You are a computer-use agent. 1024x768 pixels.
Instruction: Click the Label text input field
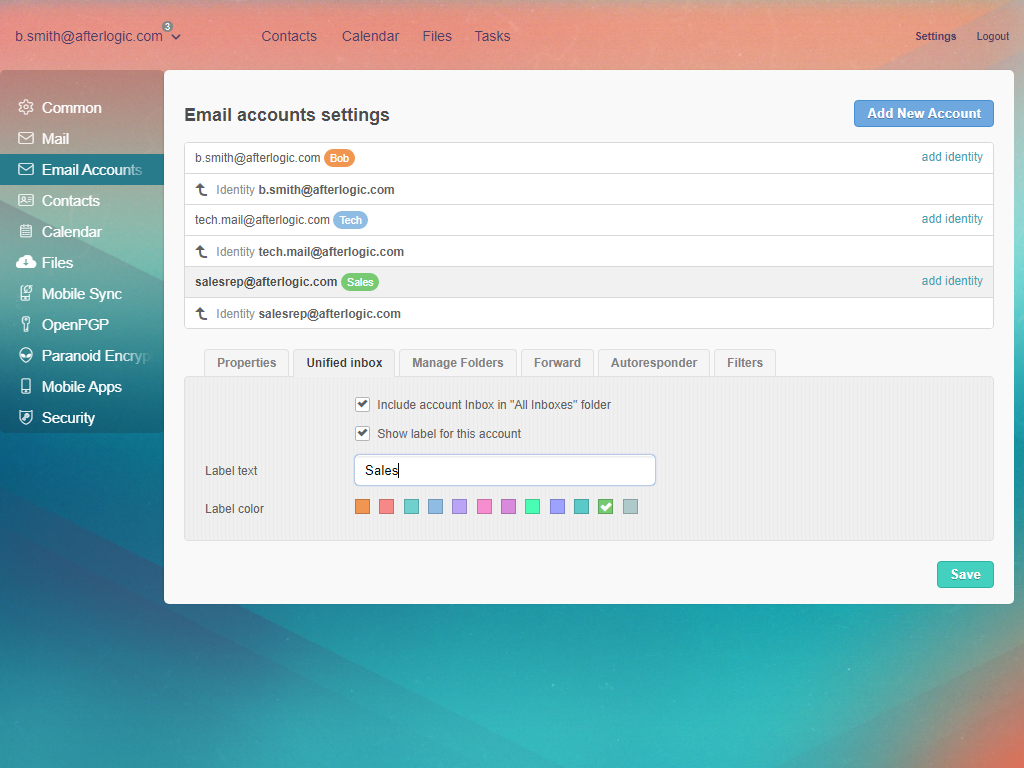coord(505,470)
